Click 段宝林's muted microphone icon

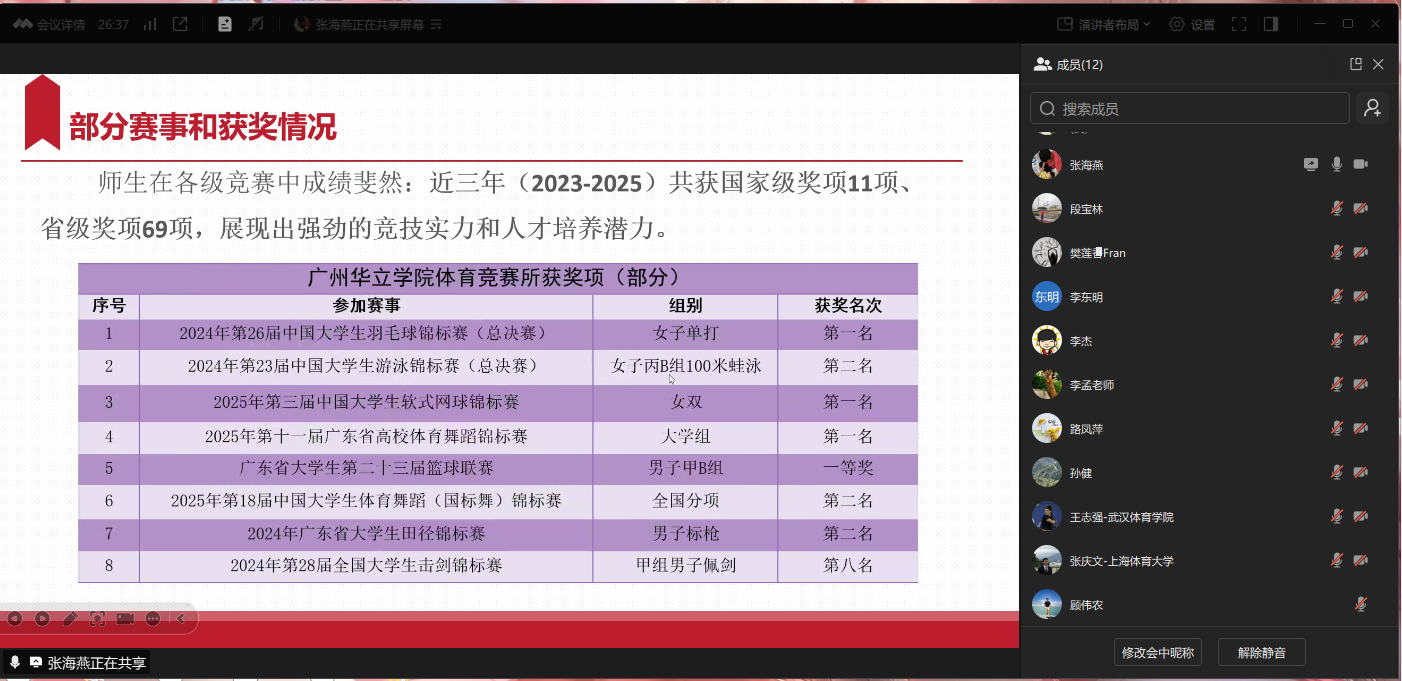(x=1337, y=208)
